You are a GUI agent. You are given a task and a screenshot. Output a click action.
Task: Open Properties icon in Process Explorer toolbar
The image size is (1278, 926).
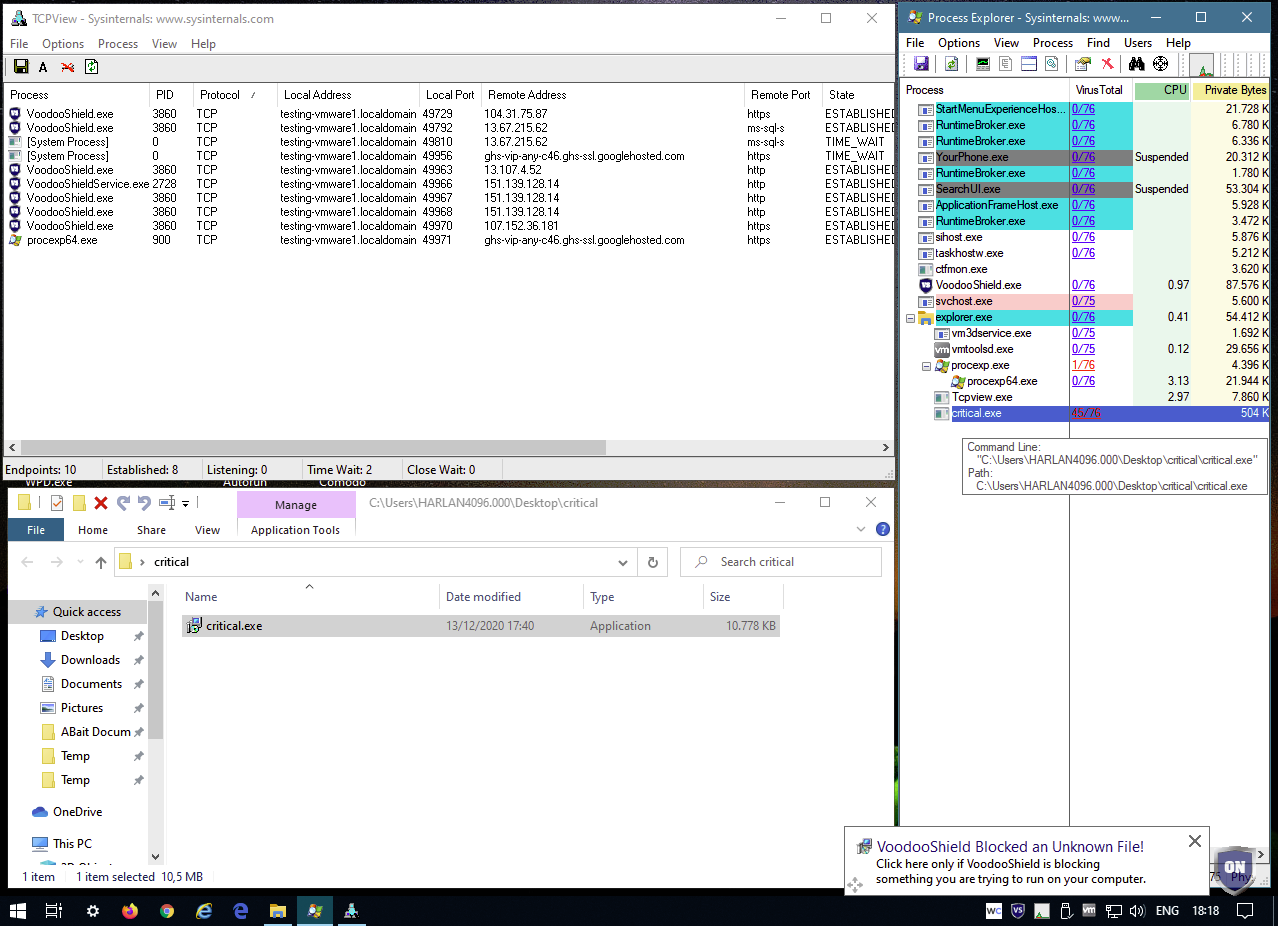1083,64
